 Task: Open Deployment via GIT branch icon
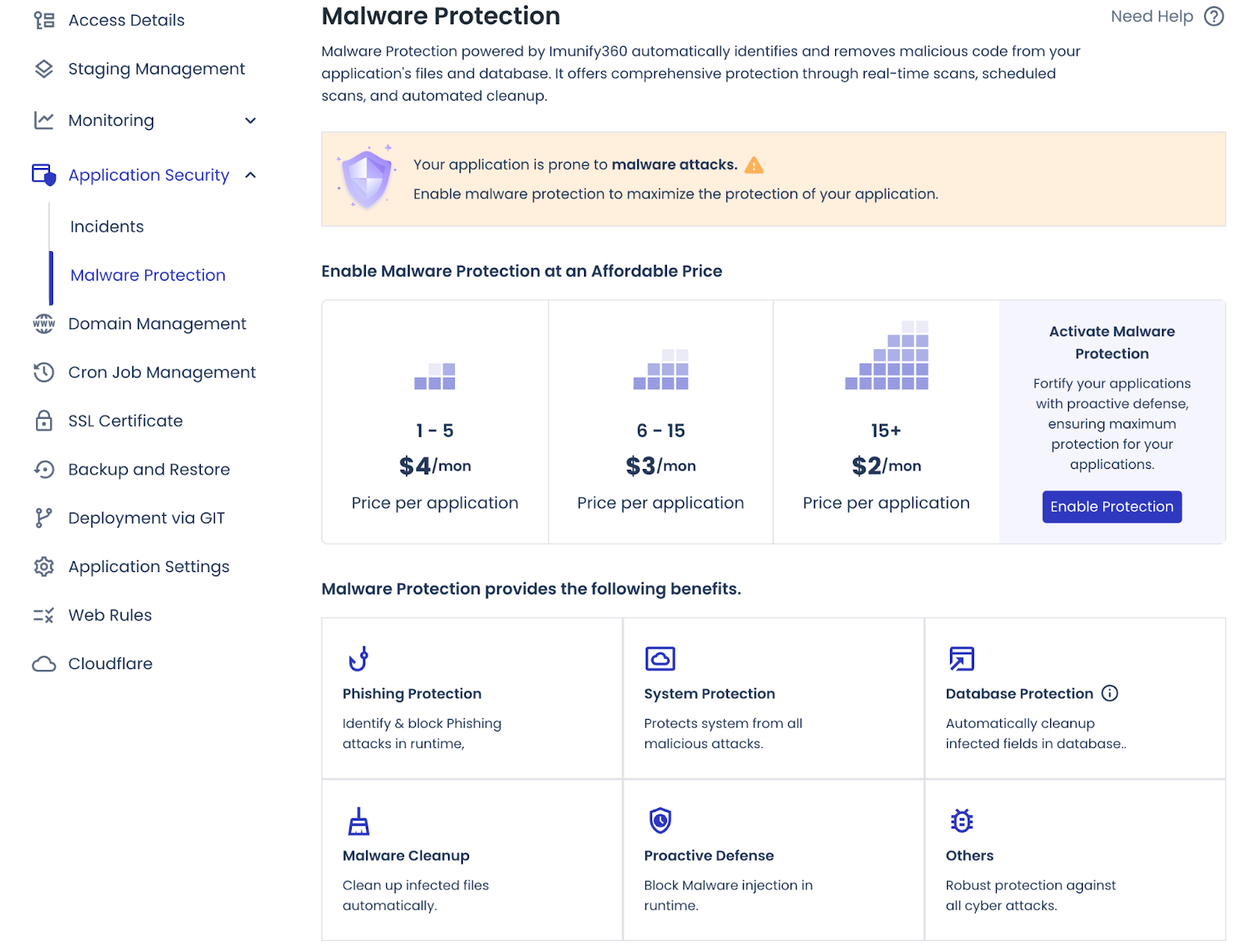tap(44, 517)
